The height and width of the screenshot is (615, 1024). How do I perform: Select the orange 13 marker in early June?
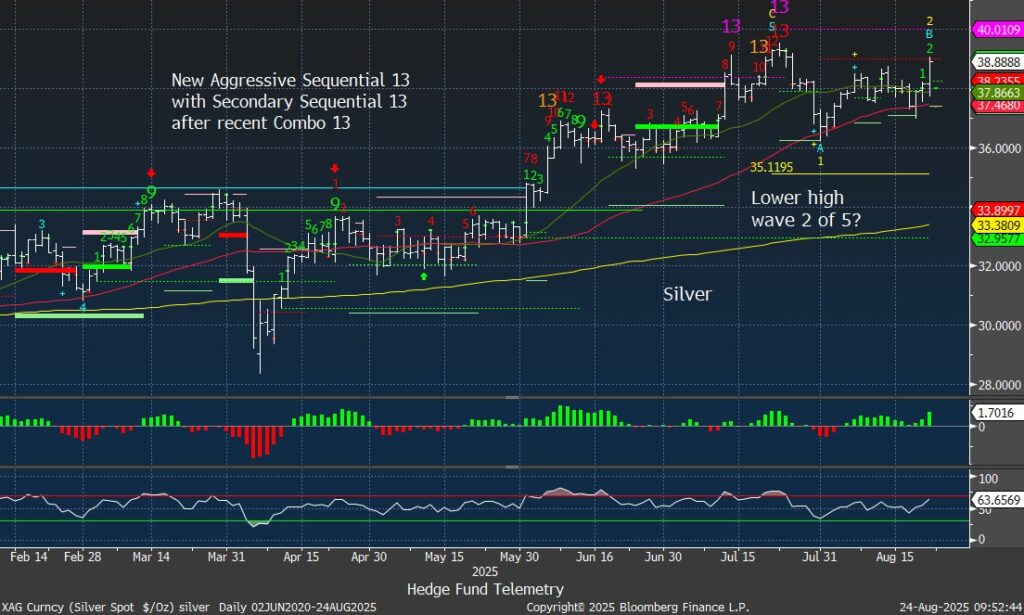[x=548, y=100]
